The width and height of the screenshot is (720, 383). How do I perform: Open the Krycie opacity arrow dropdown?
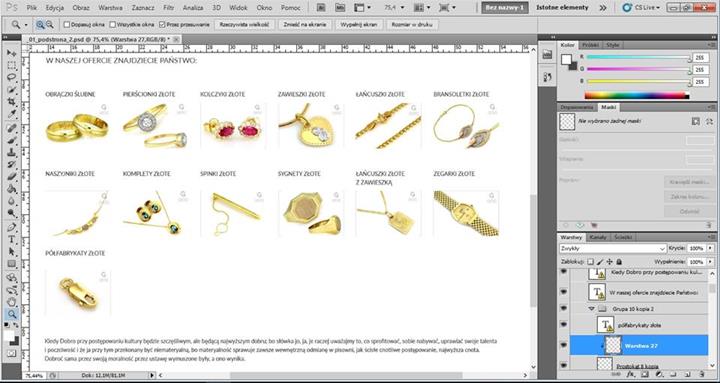(x=710, y=248)
